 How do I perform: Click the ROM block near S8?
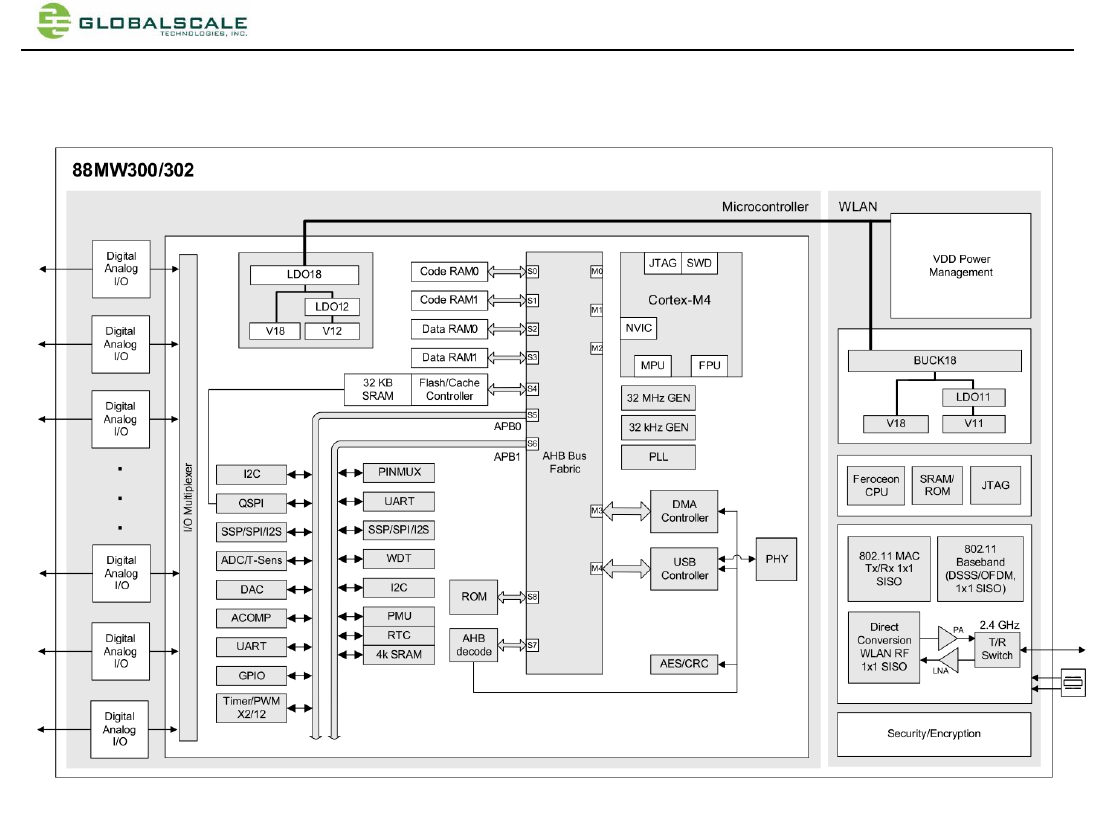473,597
